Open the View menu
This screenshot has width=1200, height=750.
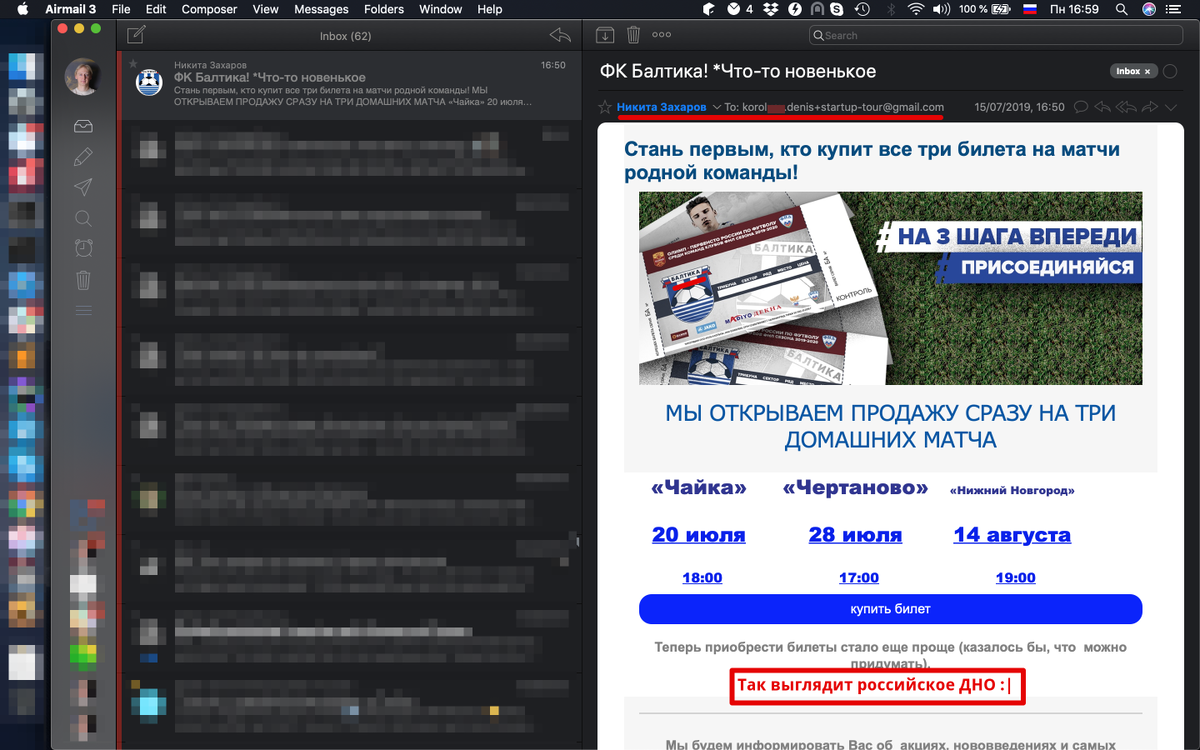[x=266, y=9]
